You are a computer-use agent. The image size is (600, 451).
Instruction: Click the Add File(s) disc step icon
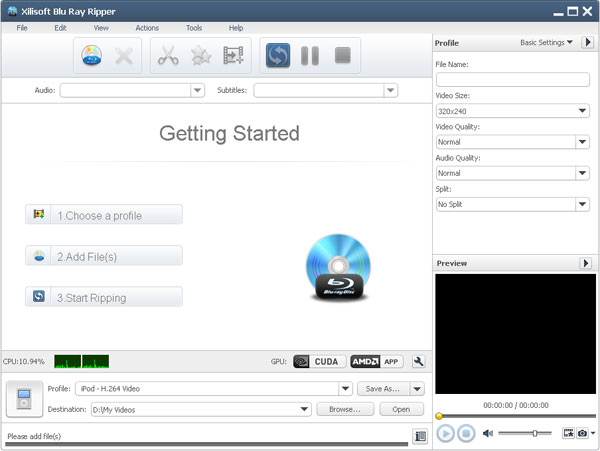click(39, 256)
